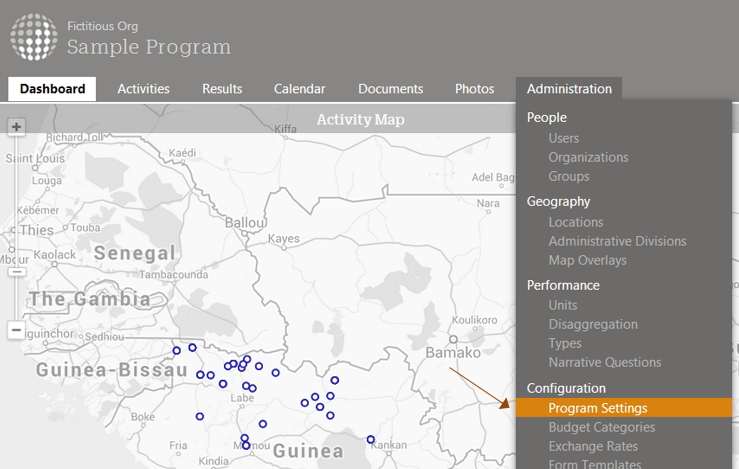Click activity marker just above Boke
The width and height of the screenshot is (739, 469).
(x=200, y=416)
